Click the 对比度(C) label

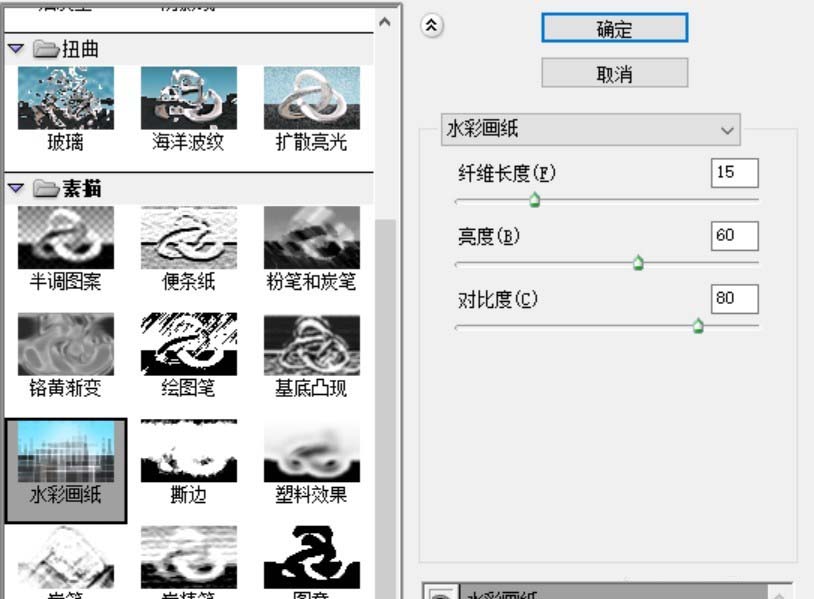(x=497, y=300)
